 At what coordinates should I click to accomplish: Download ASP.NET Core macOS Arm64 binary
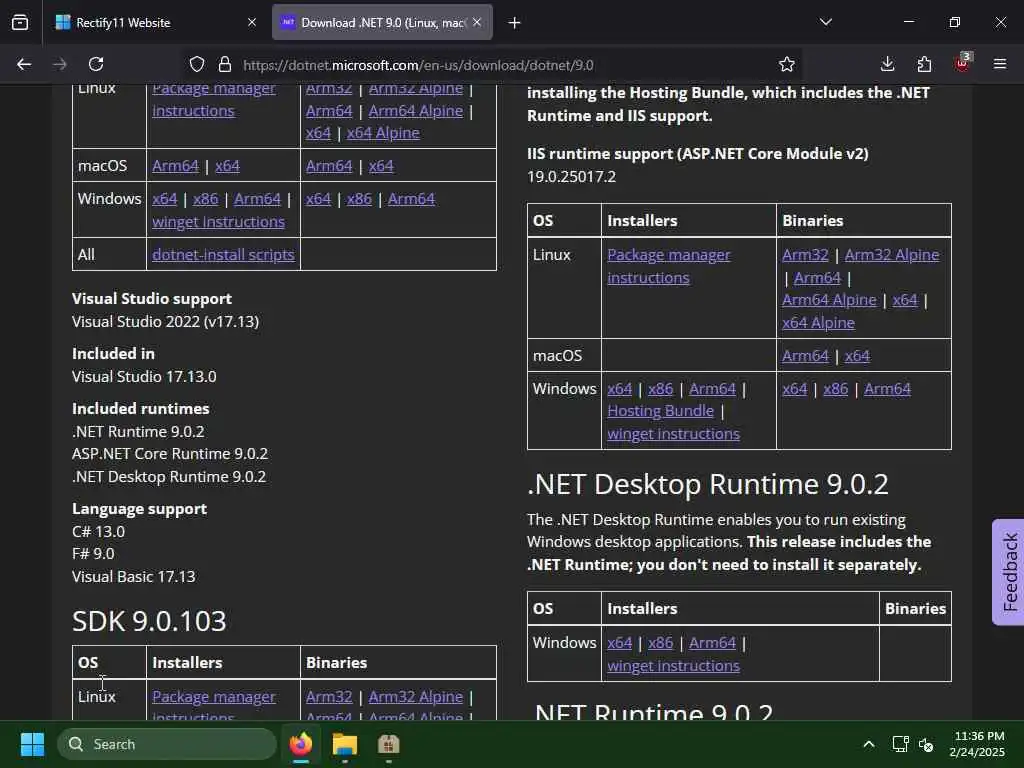coord(805,356)
